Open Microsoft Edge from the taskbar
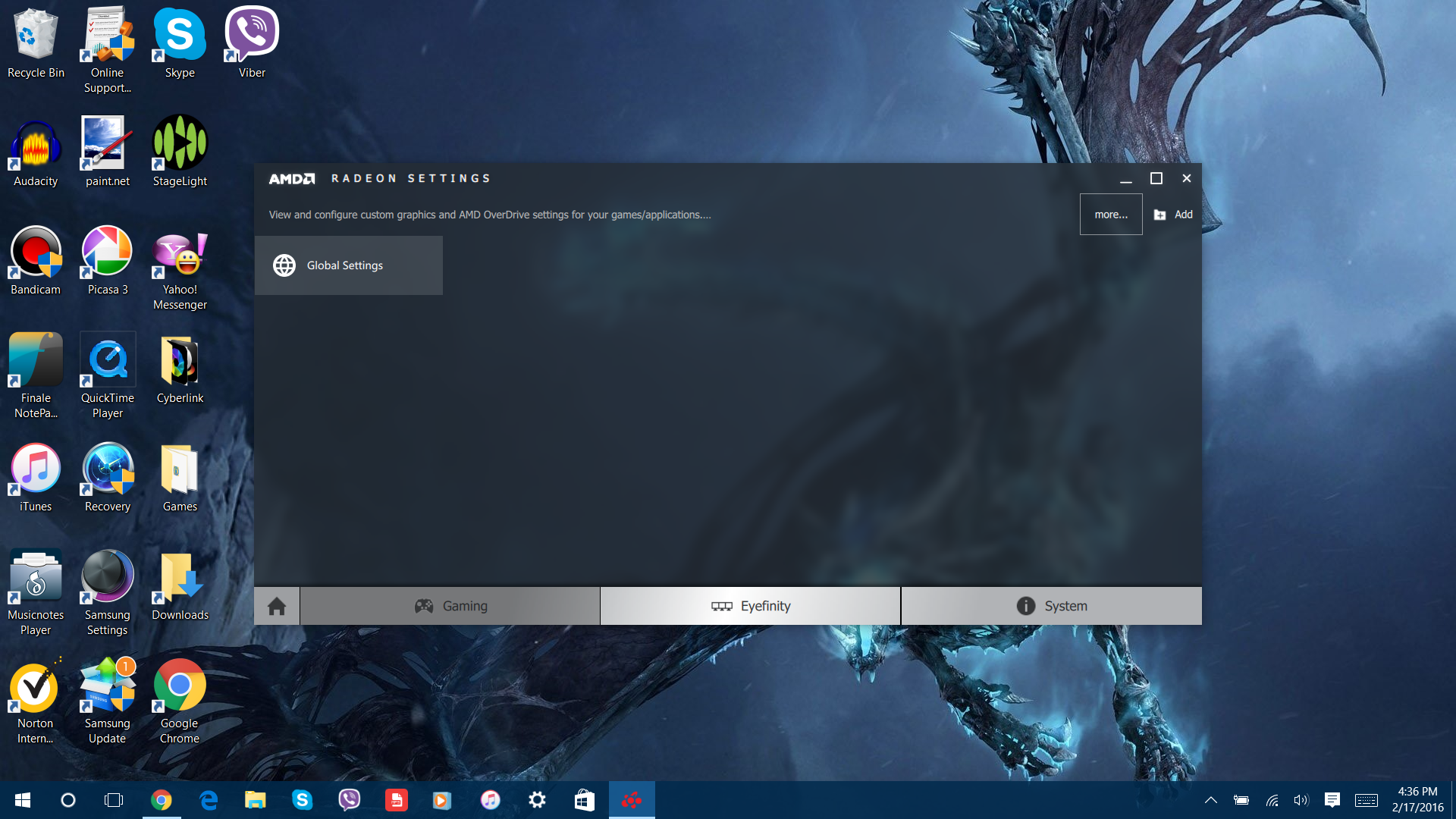Image resolution: width=1456 pixels, height=819 pixels. point(208,800)
